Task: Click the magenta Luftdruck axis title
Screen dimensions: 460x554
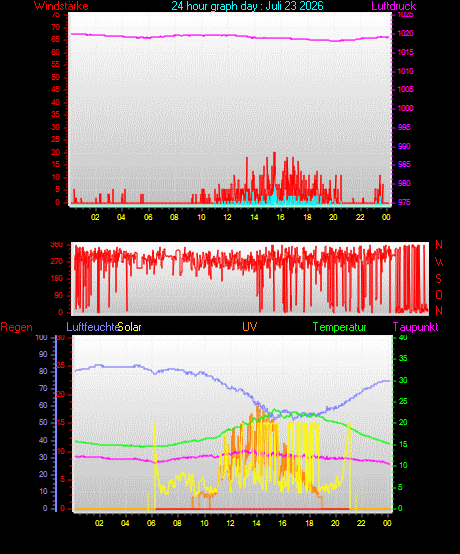Action: (394, 6)
